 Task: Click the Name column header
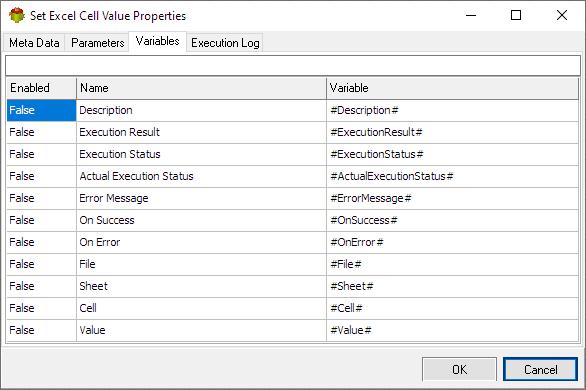click(201, 88)
